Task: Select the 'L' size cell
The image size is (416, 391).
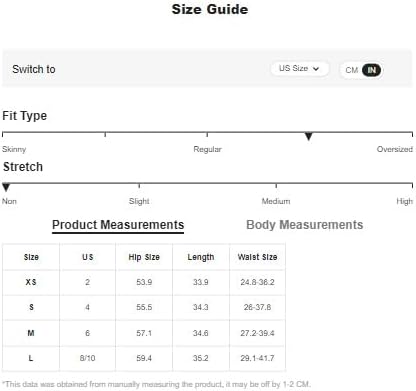Action: [x=31, y=358]
